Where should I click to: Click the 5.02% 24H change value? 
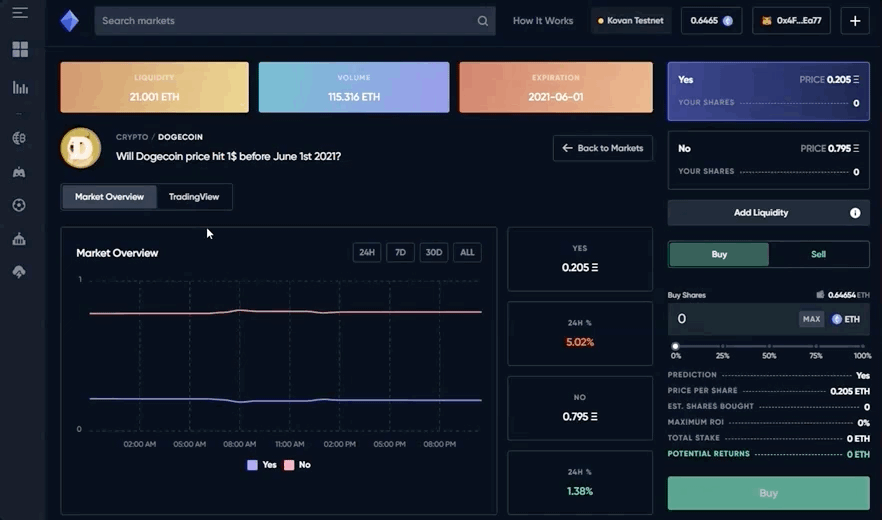tap(580, 342)
